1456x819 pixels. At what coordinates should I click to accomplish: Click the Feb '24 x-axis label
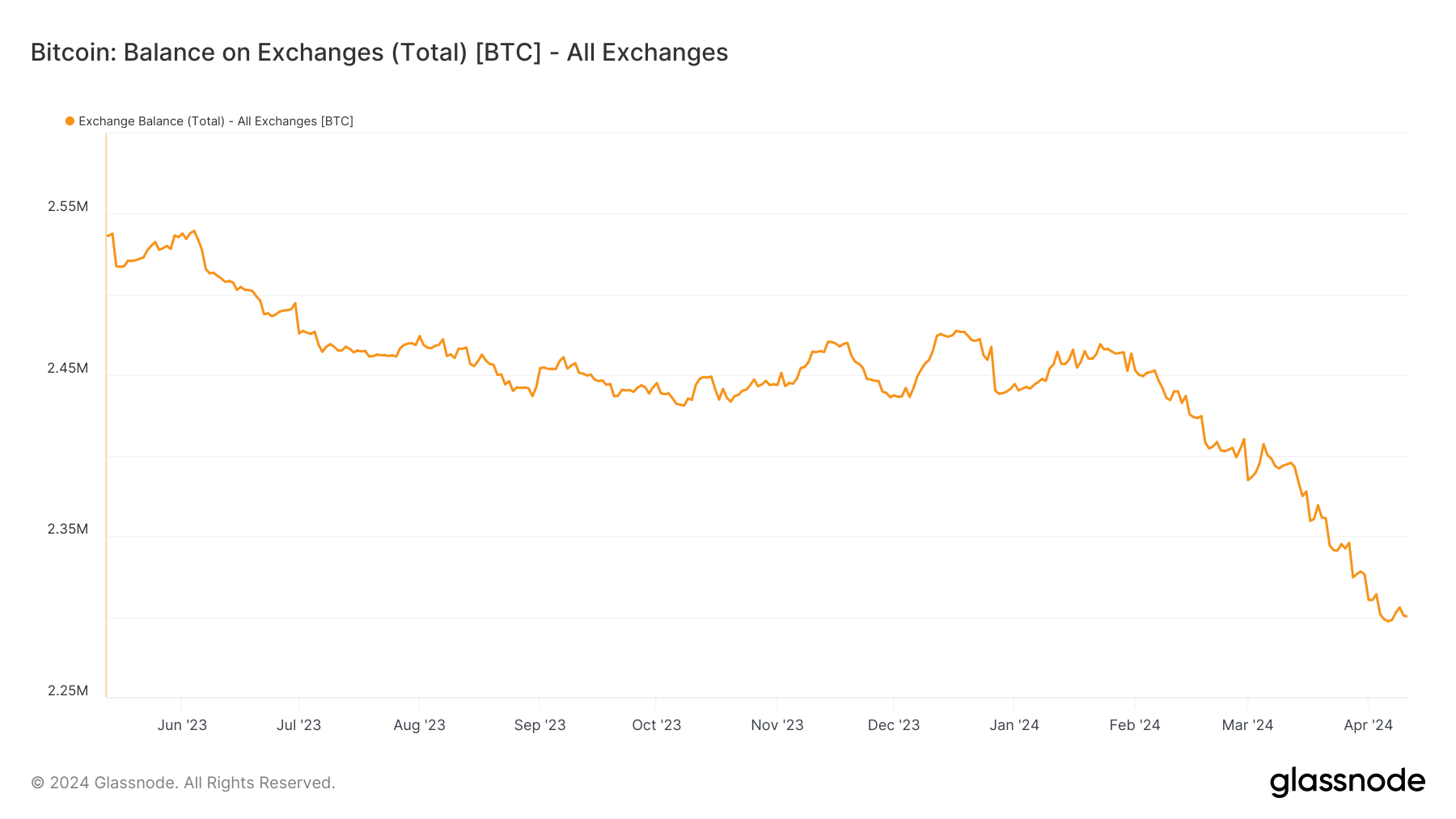pyautogui.click(x=1135, y=725)
